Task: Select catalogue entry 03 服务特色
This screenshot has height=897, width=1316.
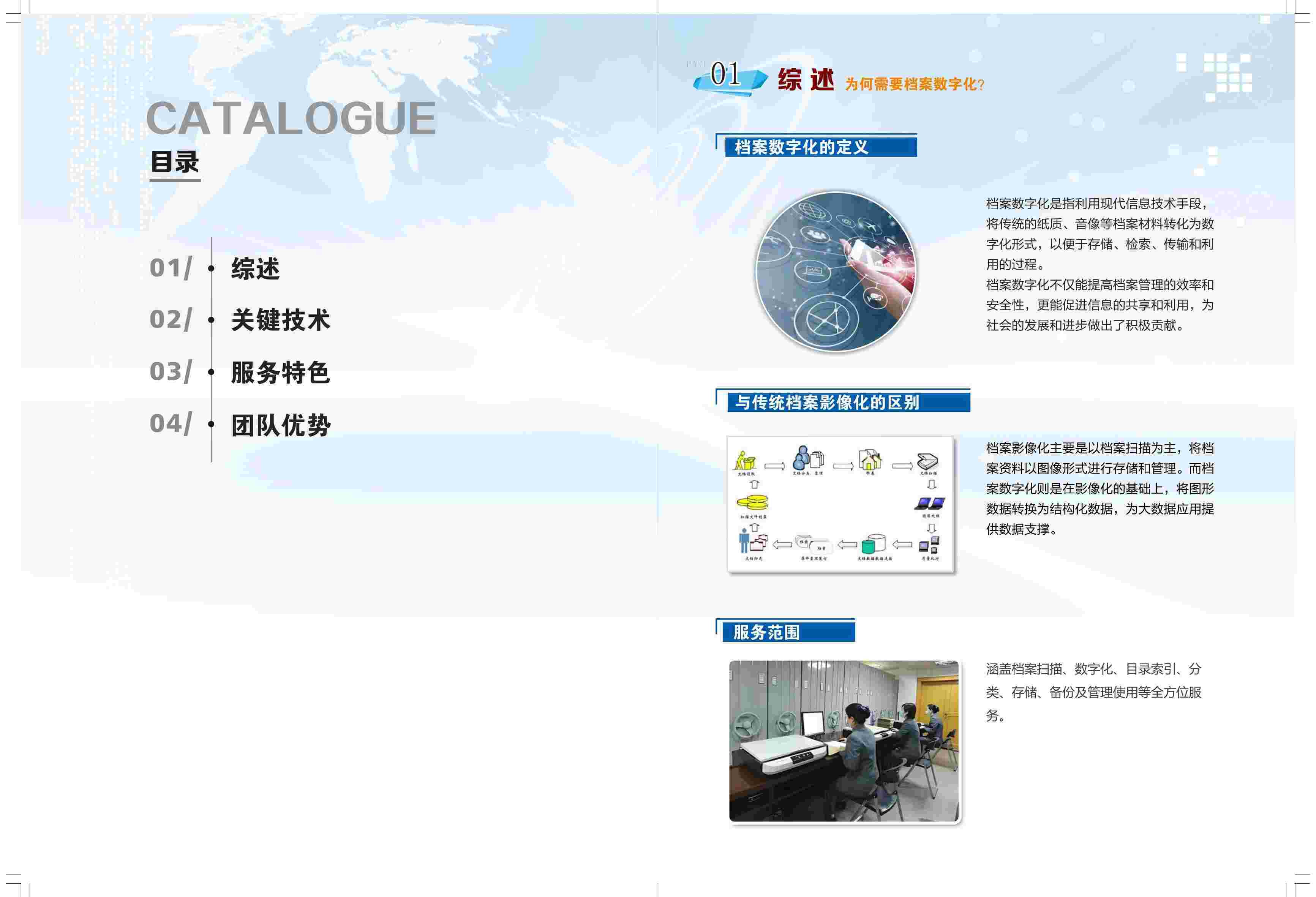Action: 240,372
